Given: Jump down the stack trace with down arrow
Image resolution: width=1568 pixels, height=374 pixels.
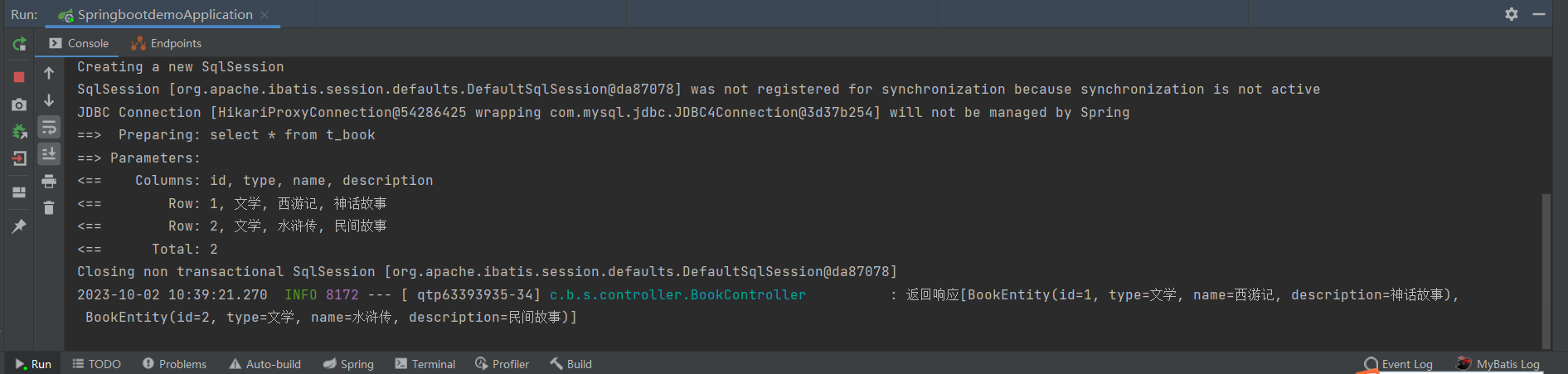Looking at the screenshot, I should pos(49,100).
